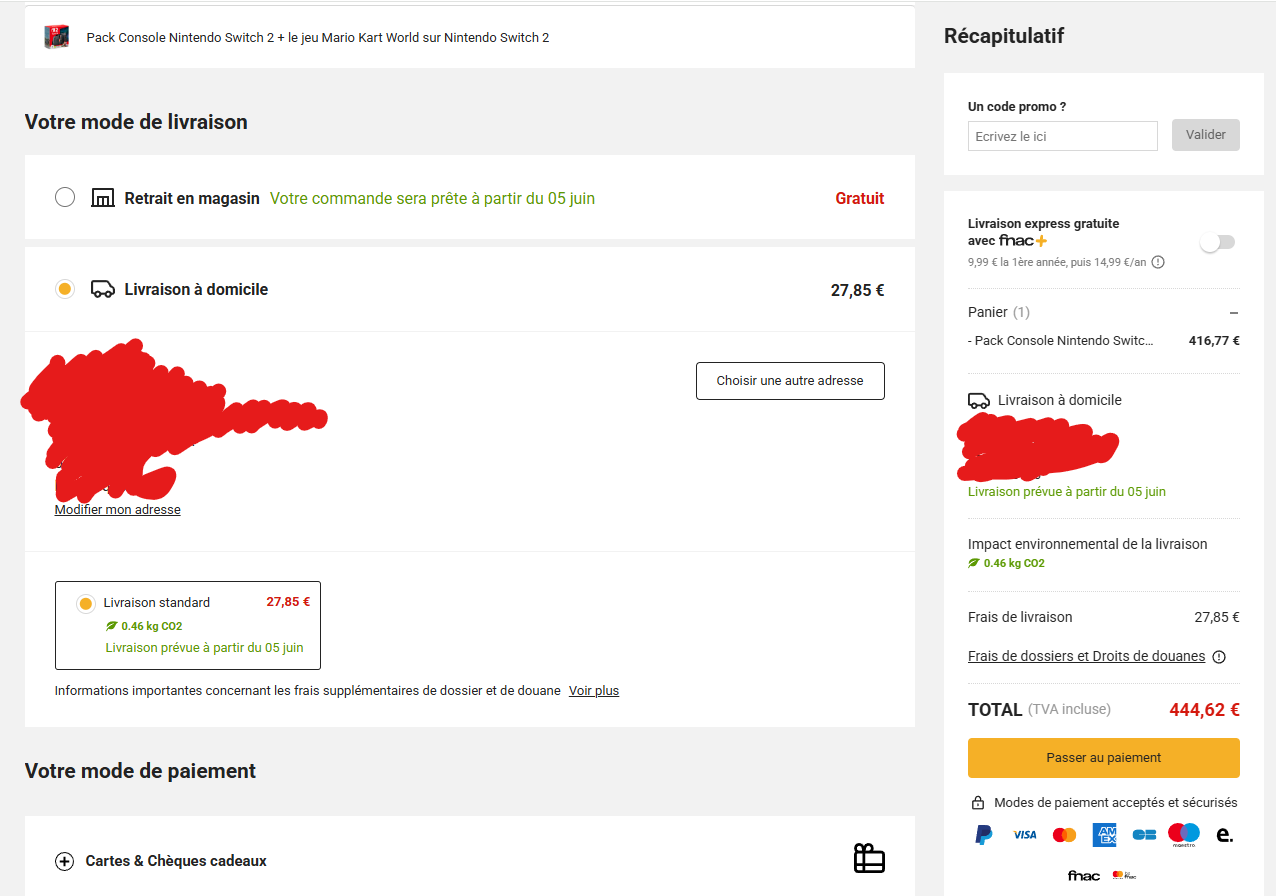
Task: Select the Livraison standard radio option
Action: point(86,603)
